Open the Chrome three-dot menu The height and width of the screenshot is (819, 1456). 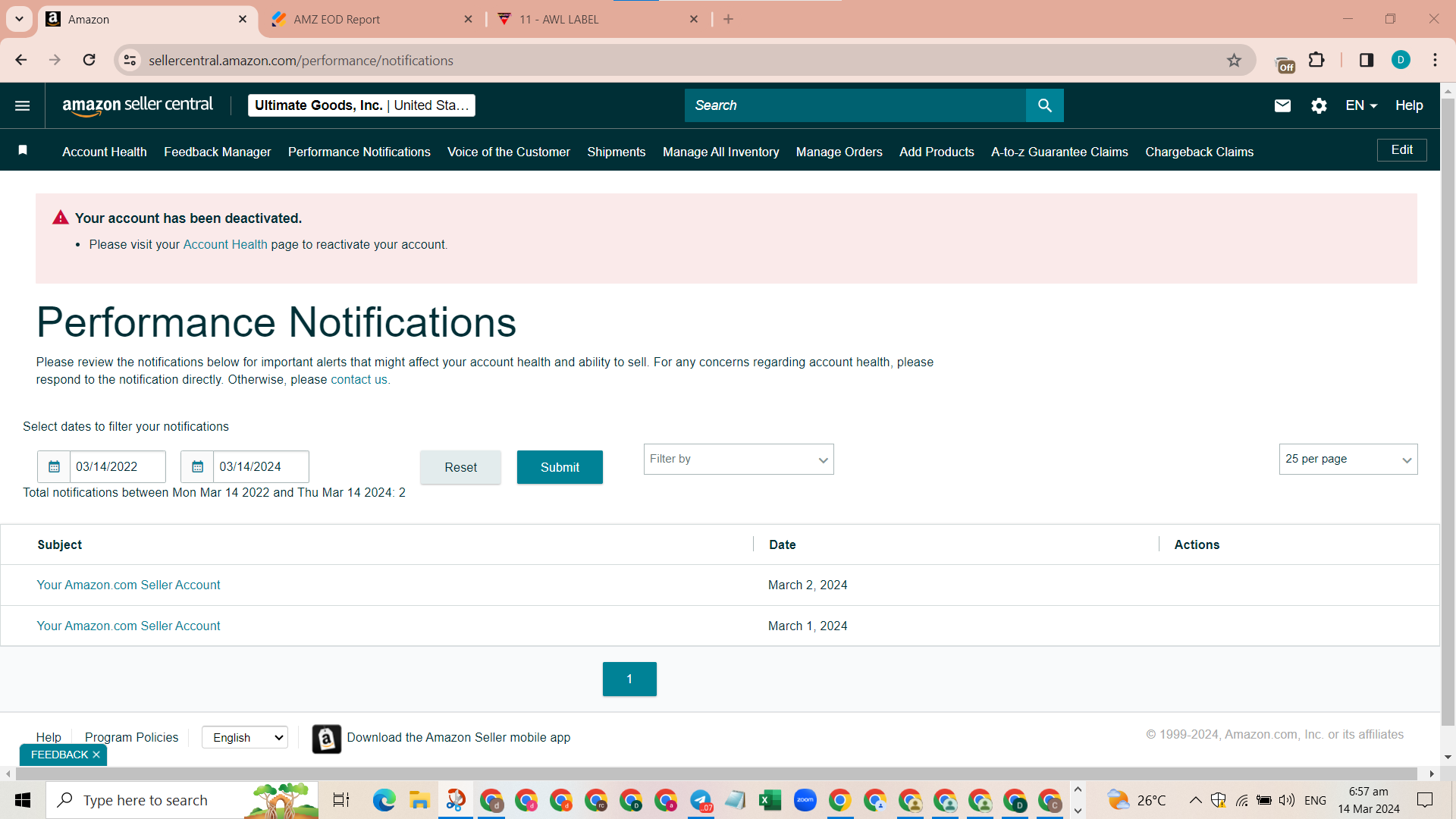click(1435, 60)
